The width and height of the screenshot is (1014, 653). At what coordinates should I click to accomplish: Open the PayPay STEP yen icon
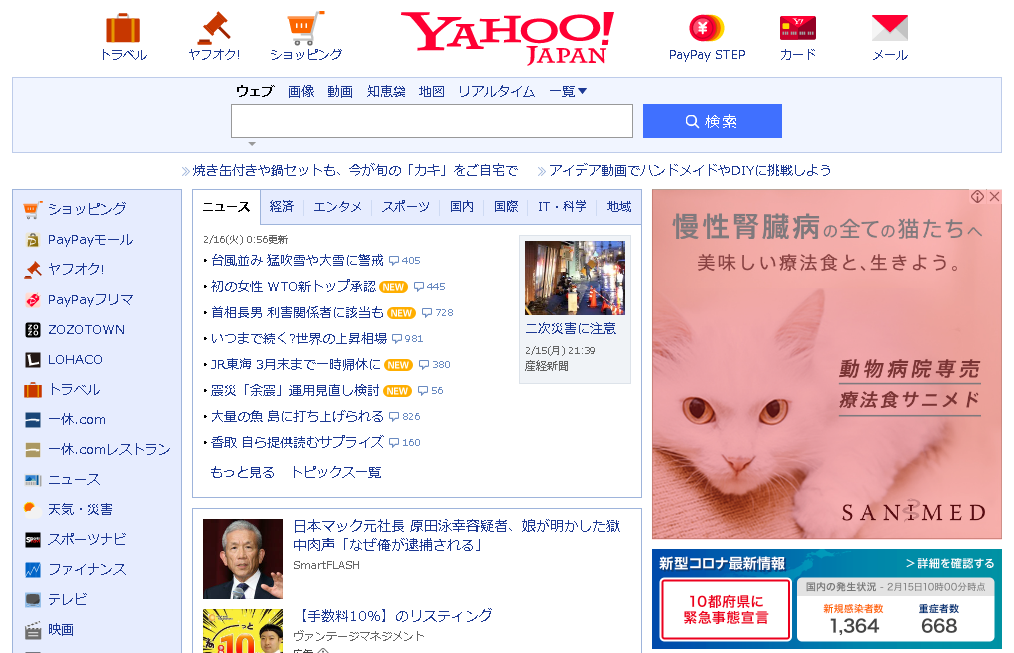click(x=706, y=28)
